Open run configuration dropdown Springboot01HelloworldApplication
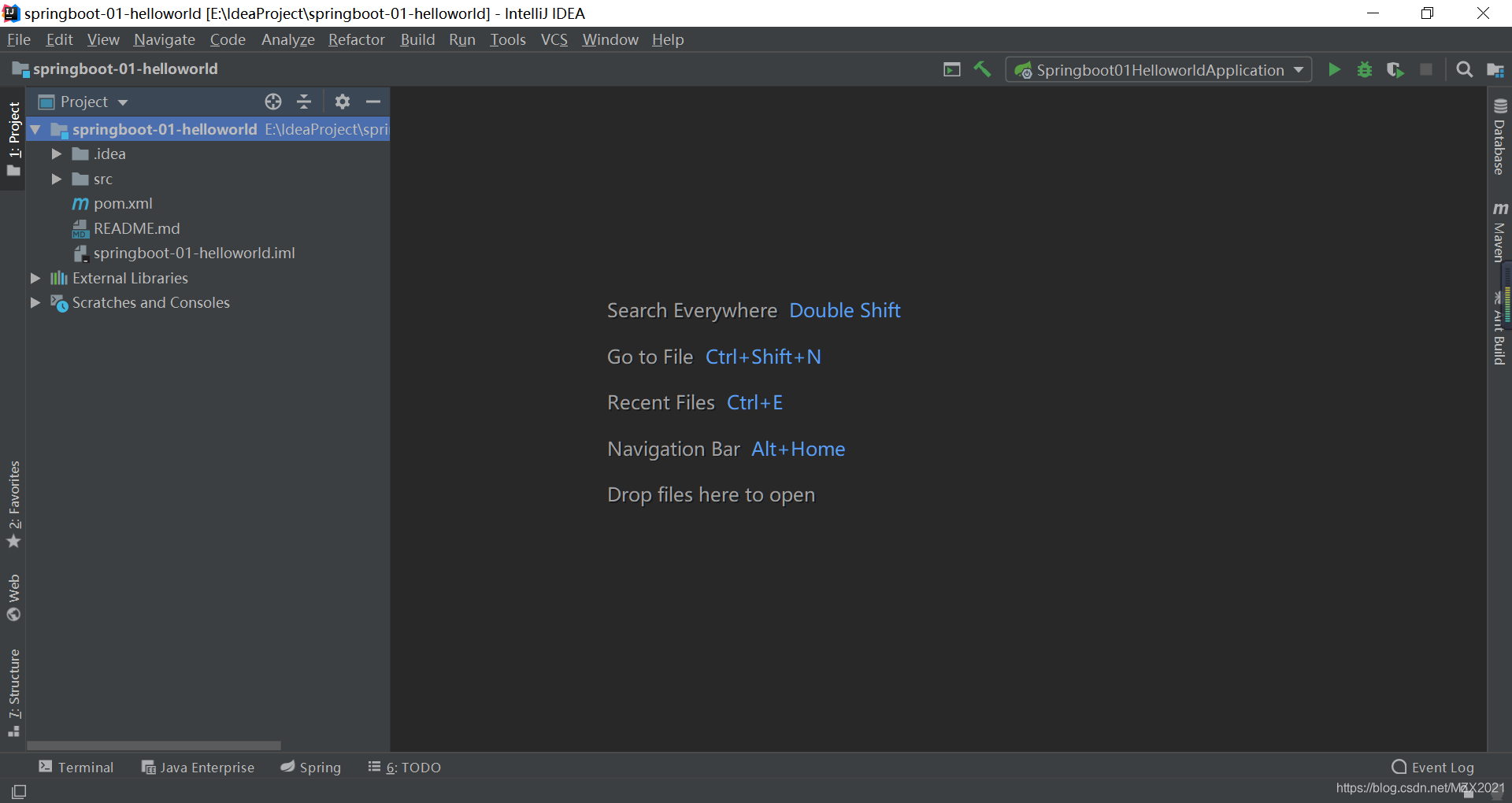This screenshot has width=1512, height=803. click(x=1158, y=70)
